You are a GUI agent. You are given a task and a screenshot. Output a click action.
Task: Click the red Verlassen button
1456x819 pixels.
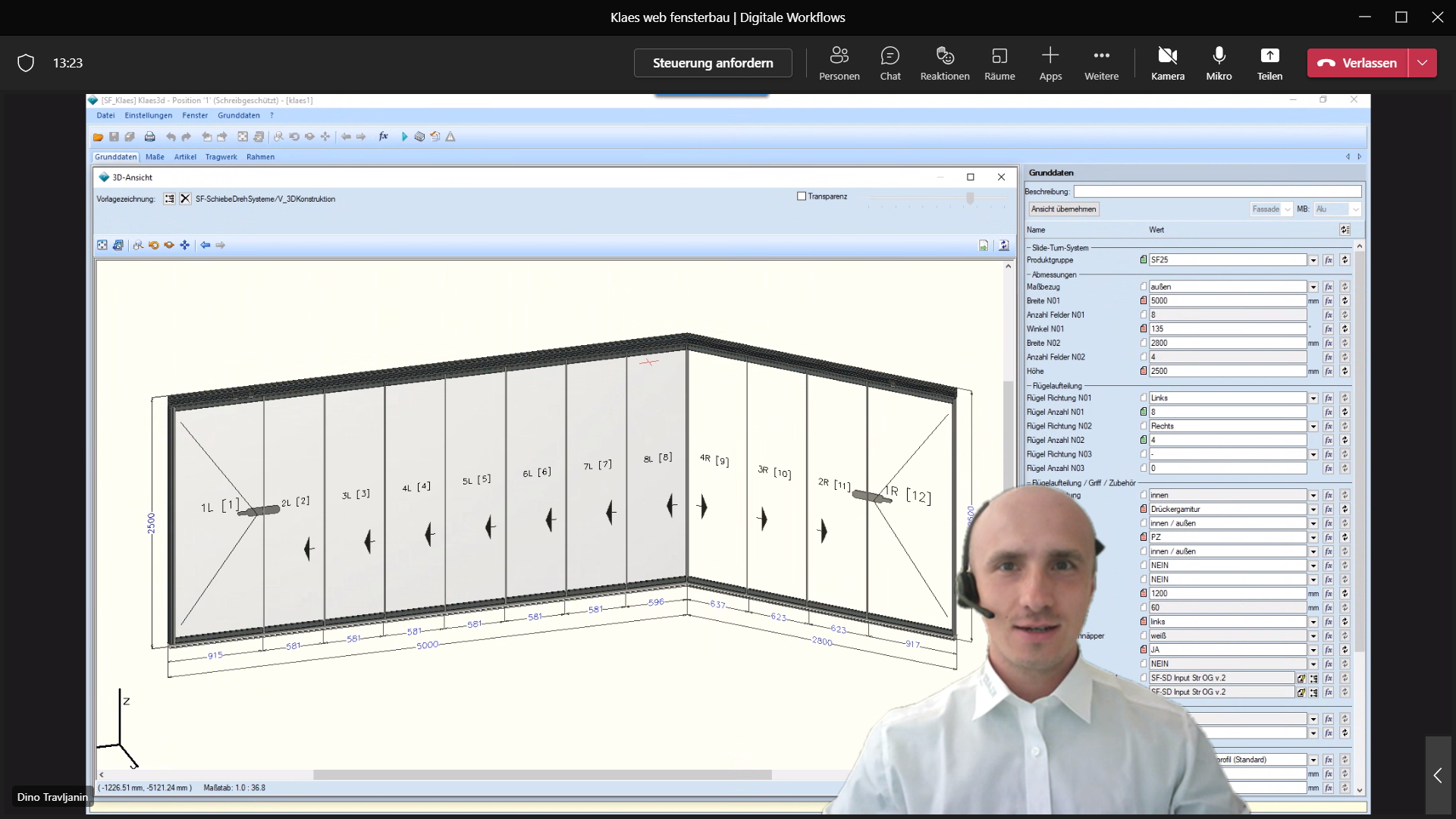click(x=1357, y=63)
